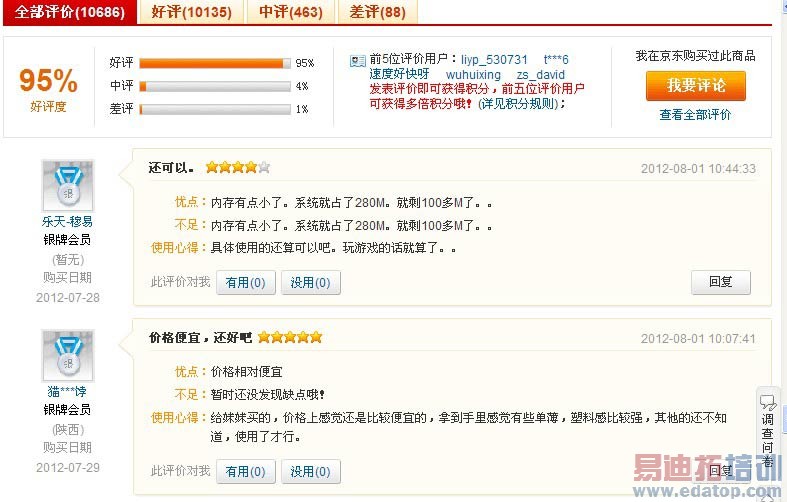Open user liyp_530731 profile link
The image size is (787, 502).
point(494,60)
